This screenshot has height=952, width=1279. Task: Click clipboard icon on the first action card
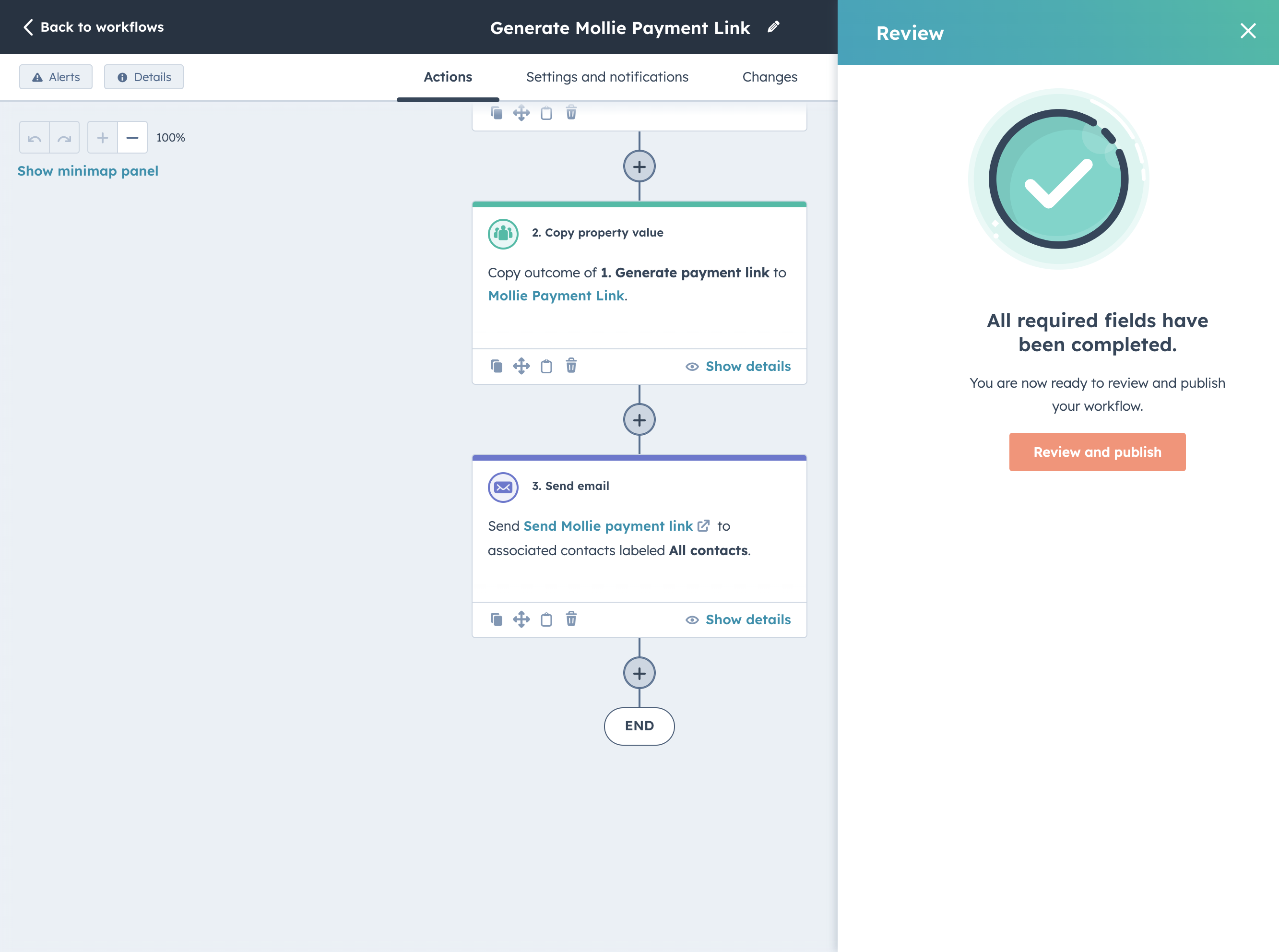(x=546, y=113)
